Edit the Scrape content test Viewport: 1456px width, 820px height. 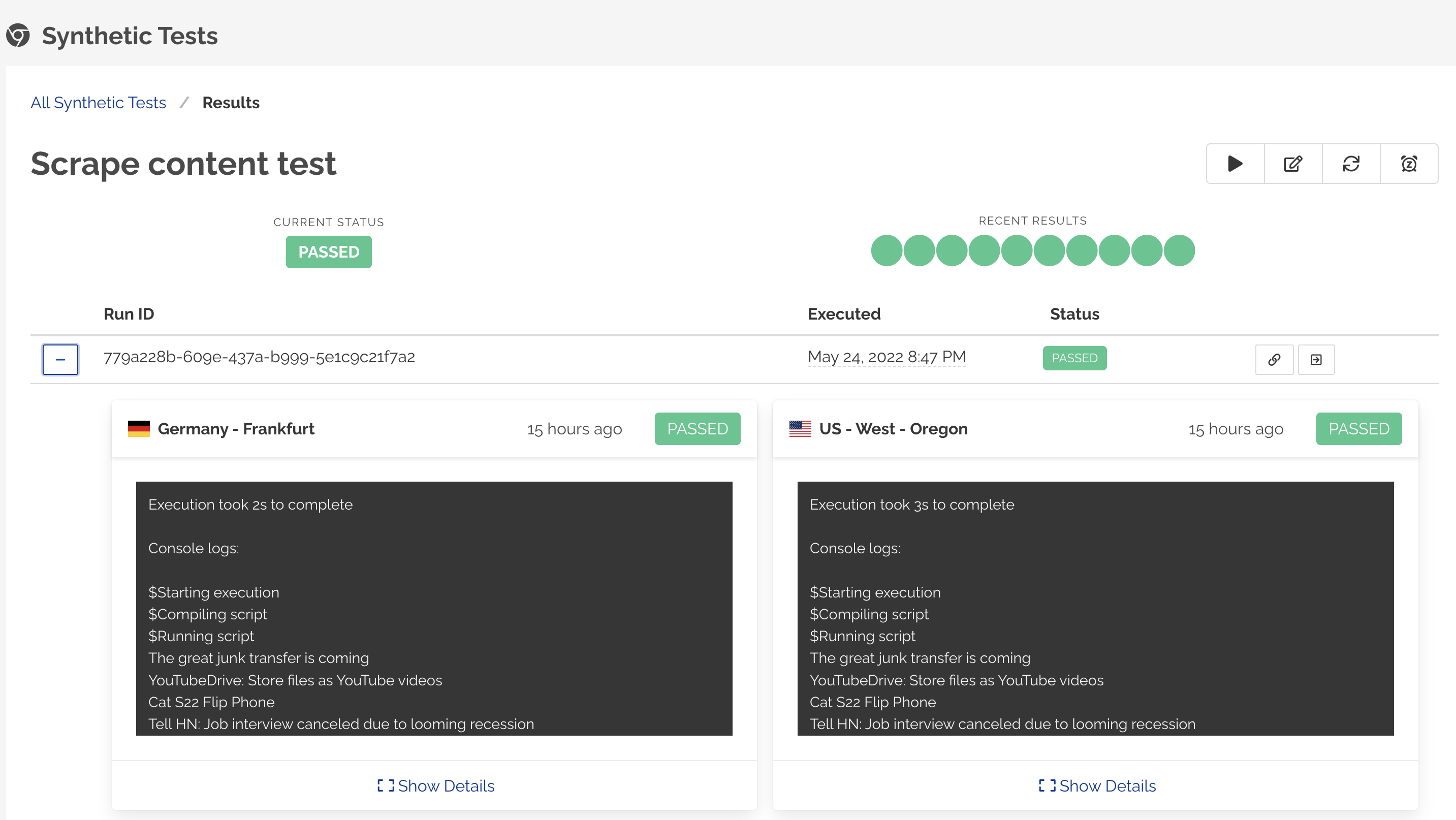click(1293, 163)
